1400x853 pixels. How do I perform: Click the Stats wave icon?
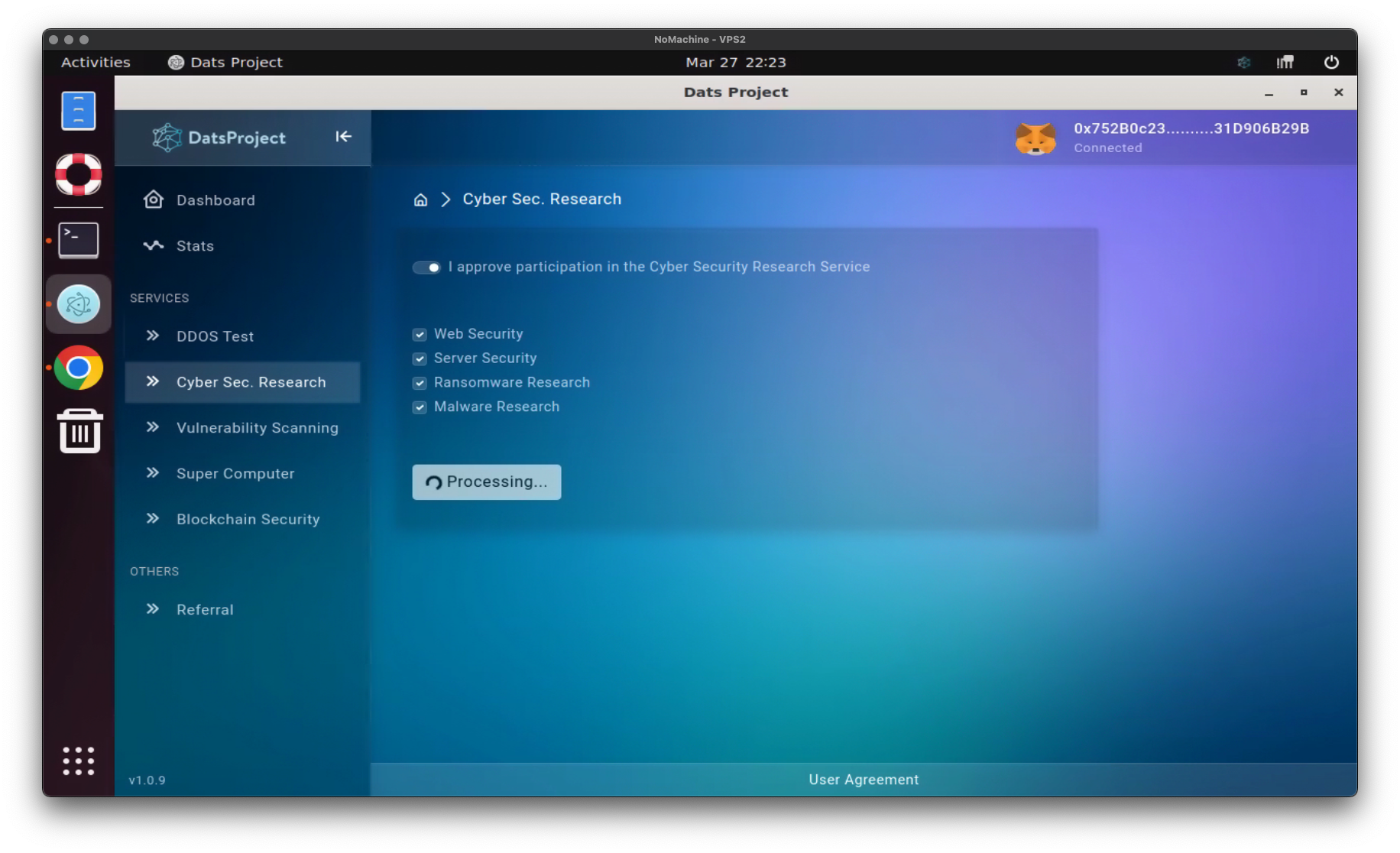pos(153,245)
